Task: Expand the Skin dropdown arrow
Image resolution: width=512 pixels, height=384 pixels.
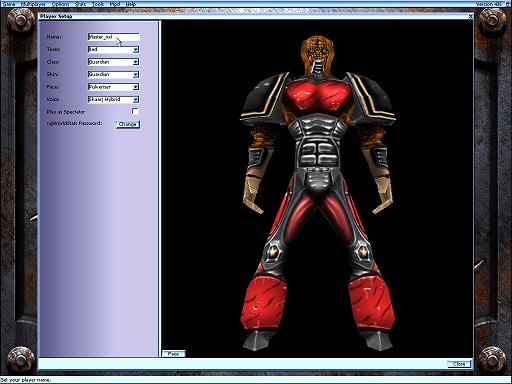Action: [x=136, y=75]
